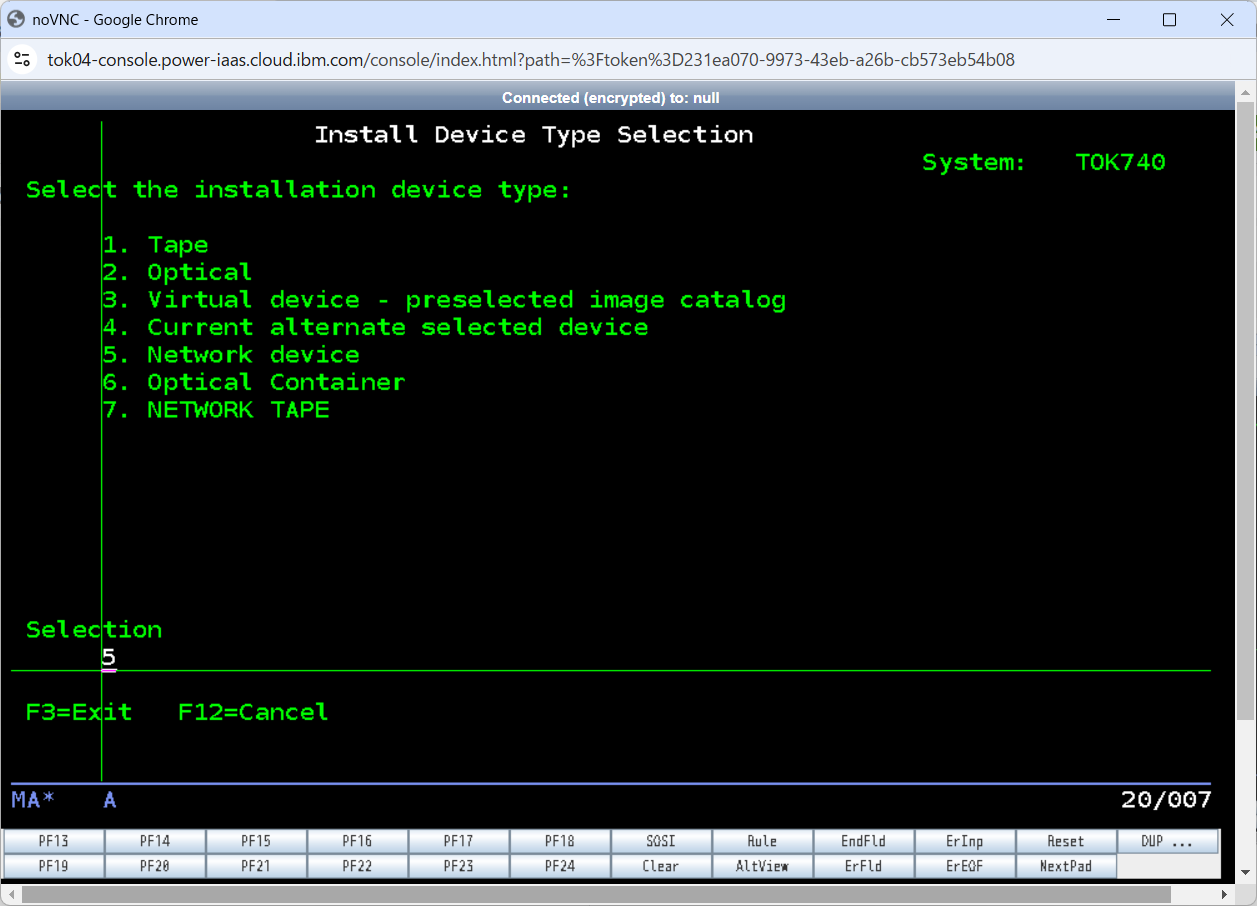Select the PF15 key button
The image size is (1257, 906).
tap(256, 841)
